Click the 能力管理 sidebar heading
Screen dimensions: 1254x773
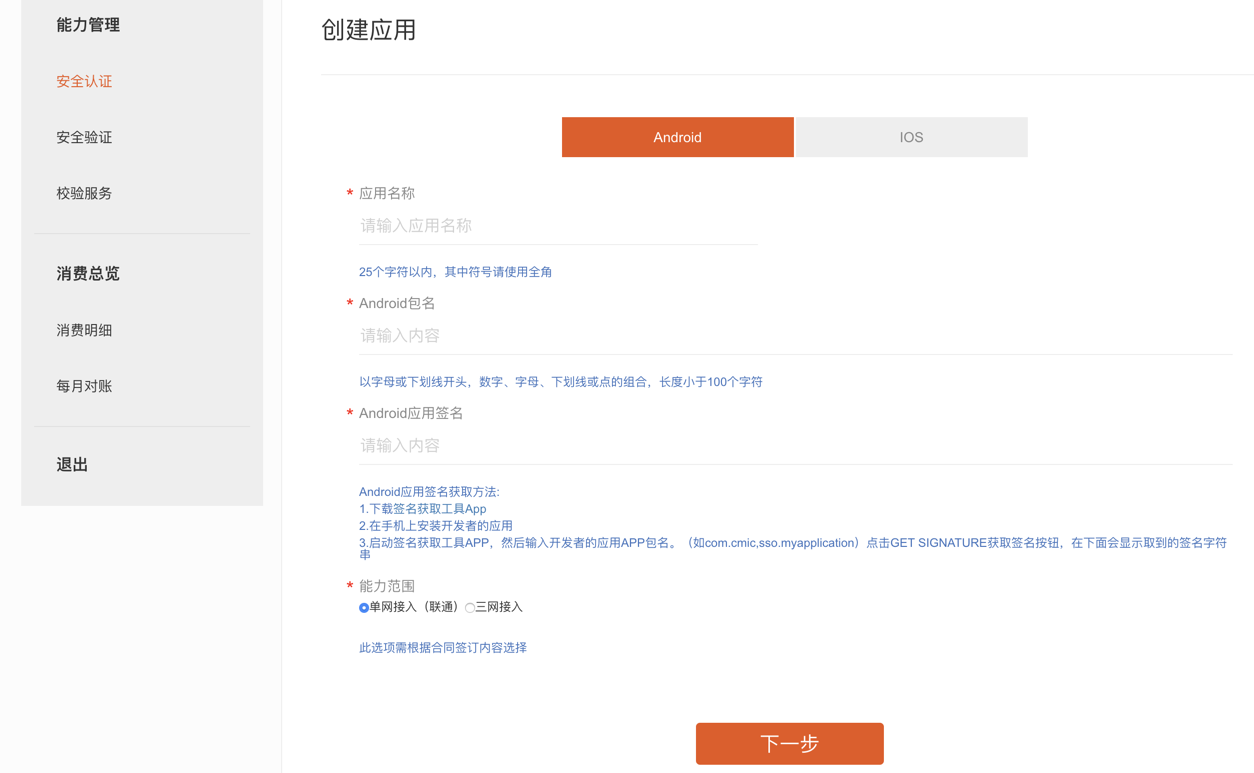pyautogui.click(x=88, y=25)
